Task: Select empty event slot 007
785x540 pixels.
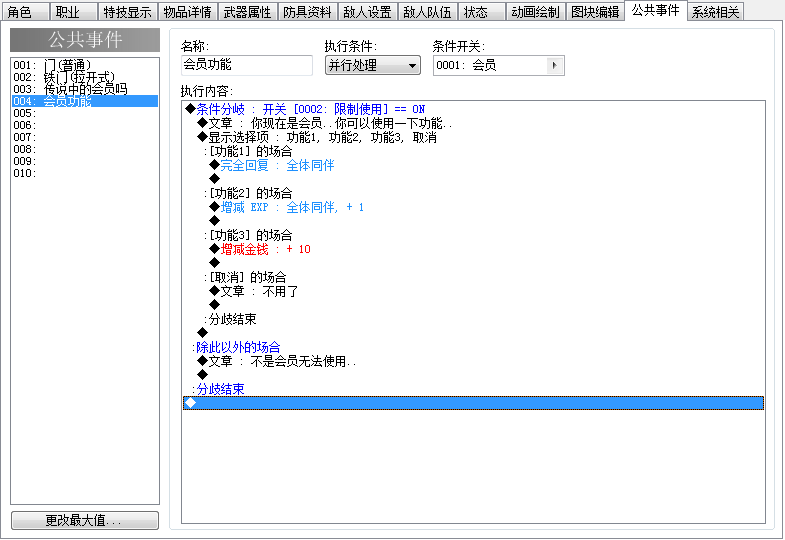Action: [85, 137]
